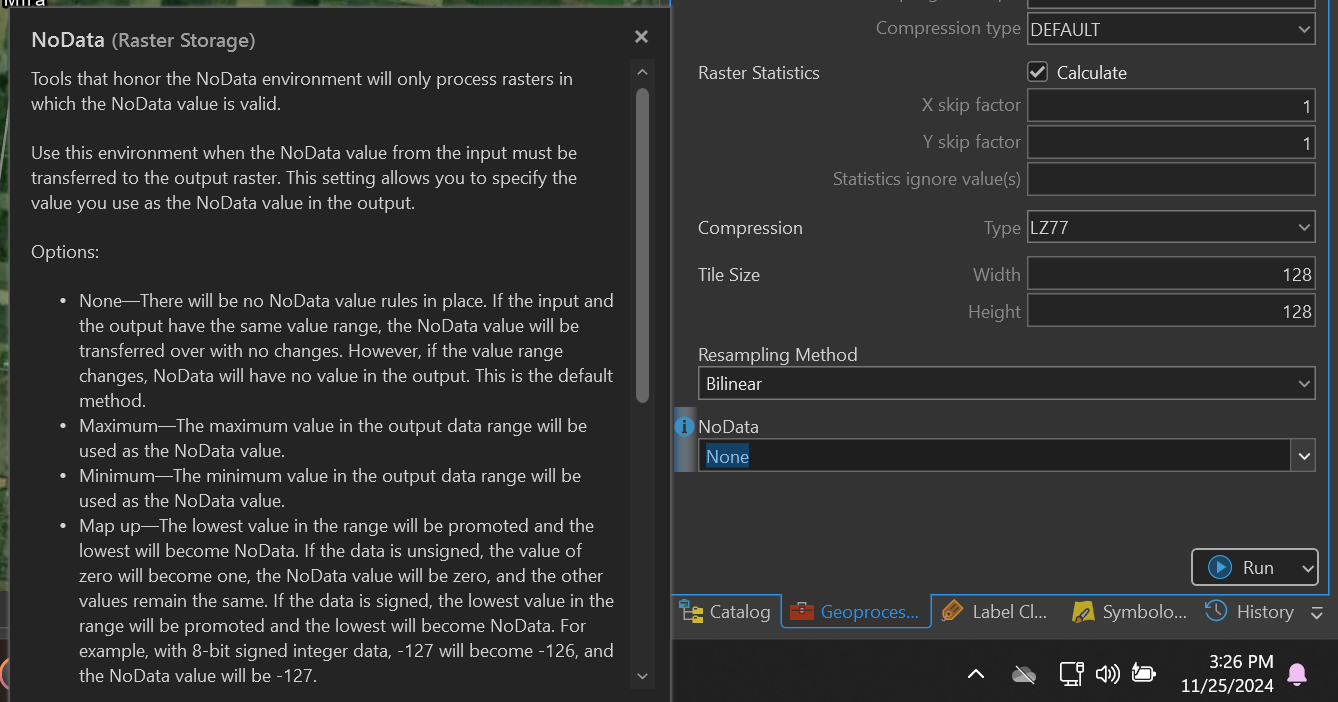Image resolution: width=1338 pixels, height=702 pixels.
Task: Click the Symbology paintbrush icon
Action: pos(1082,611)
